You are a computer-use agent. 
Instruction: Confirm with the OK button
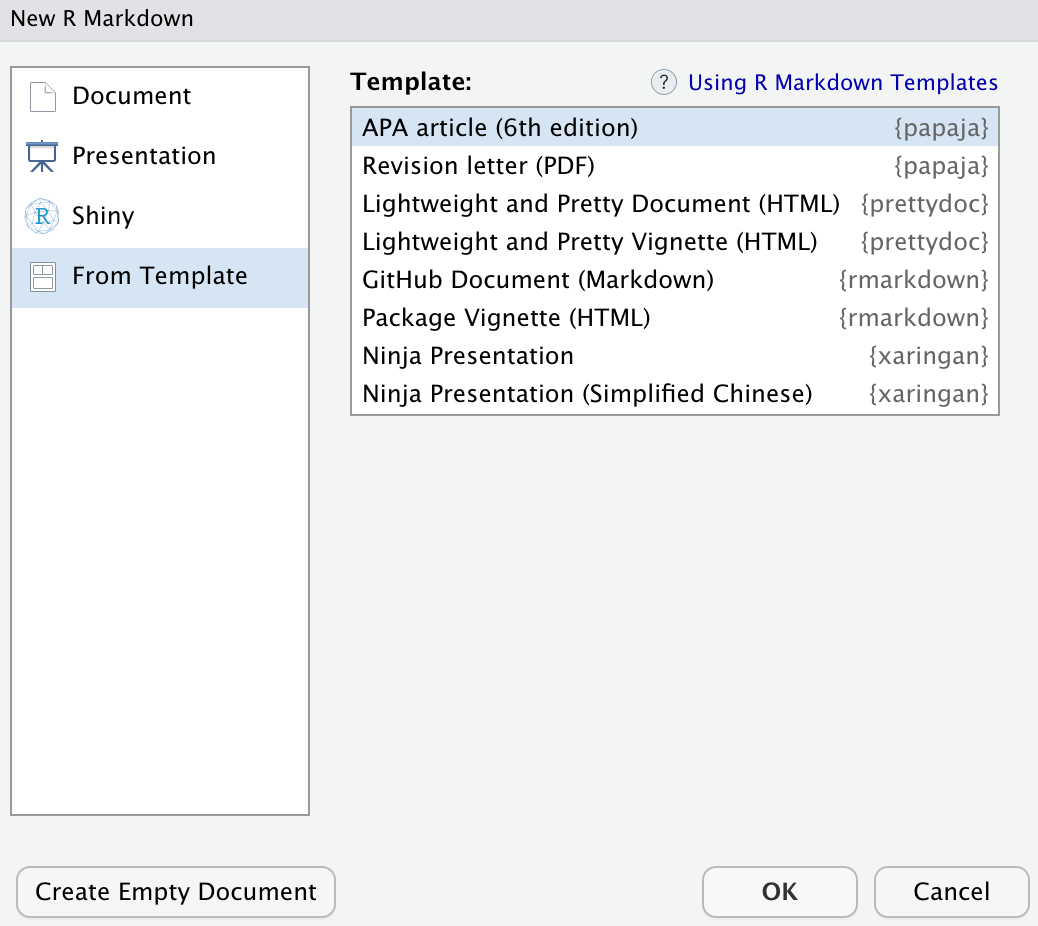click(779, 892)
